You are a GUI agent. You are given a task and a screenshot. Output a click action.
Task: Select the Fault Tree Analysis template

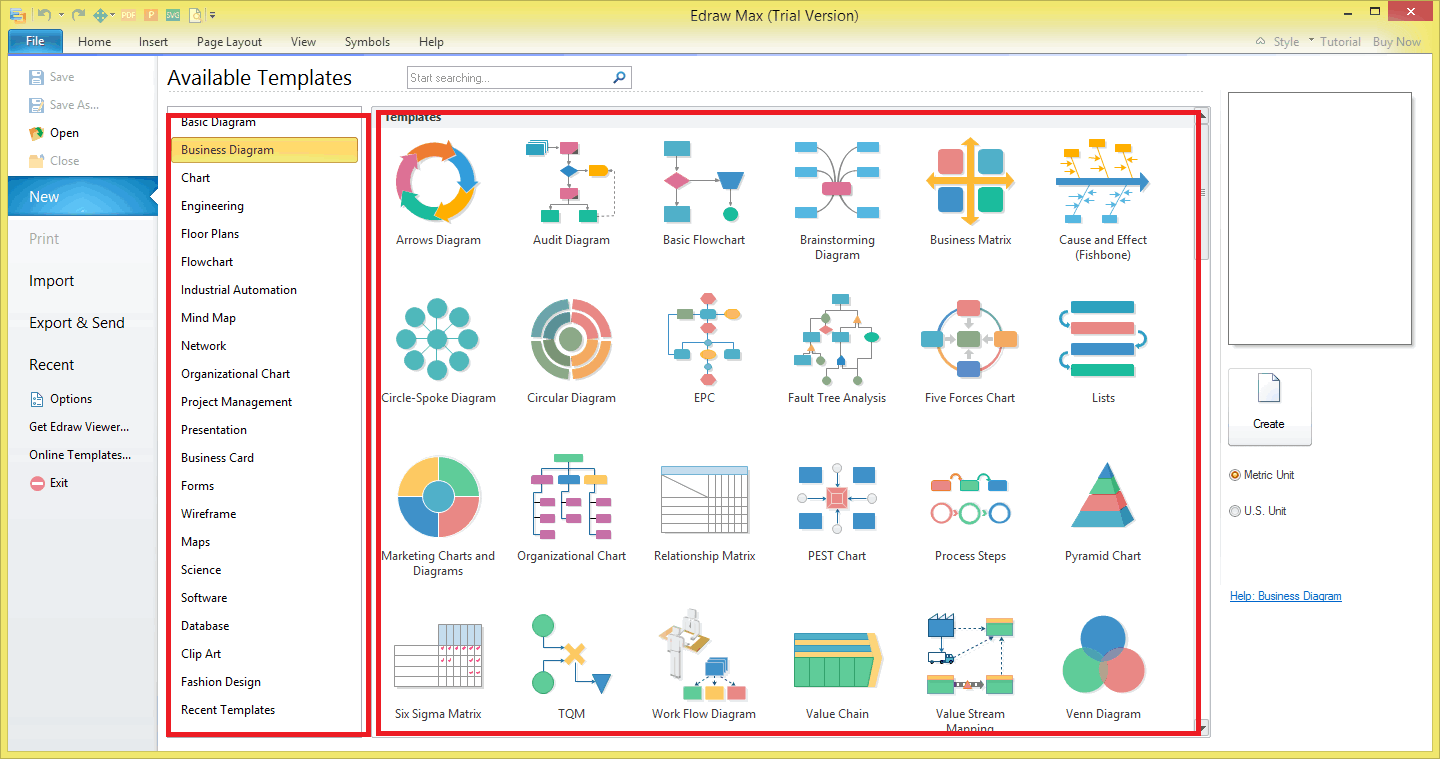(837, 350)
